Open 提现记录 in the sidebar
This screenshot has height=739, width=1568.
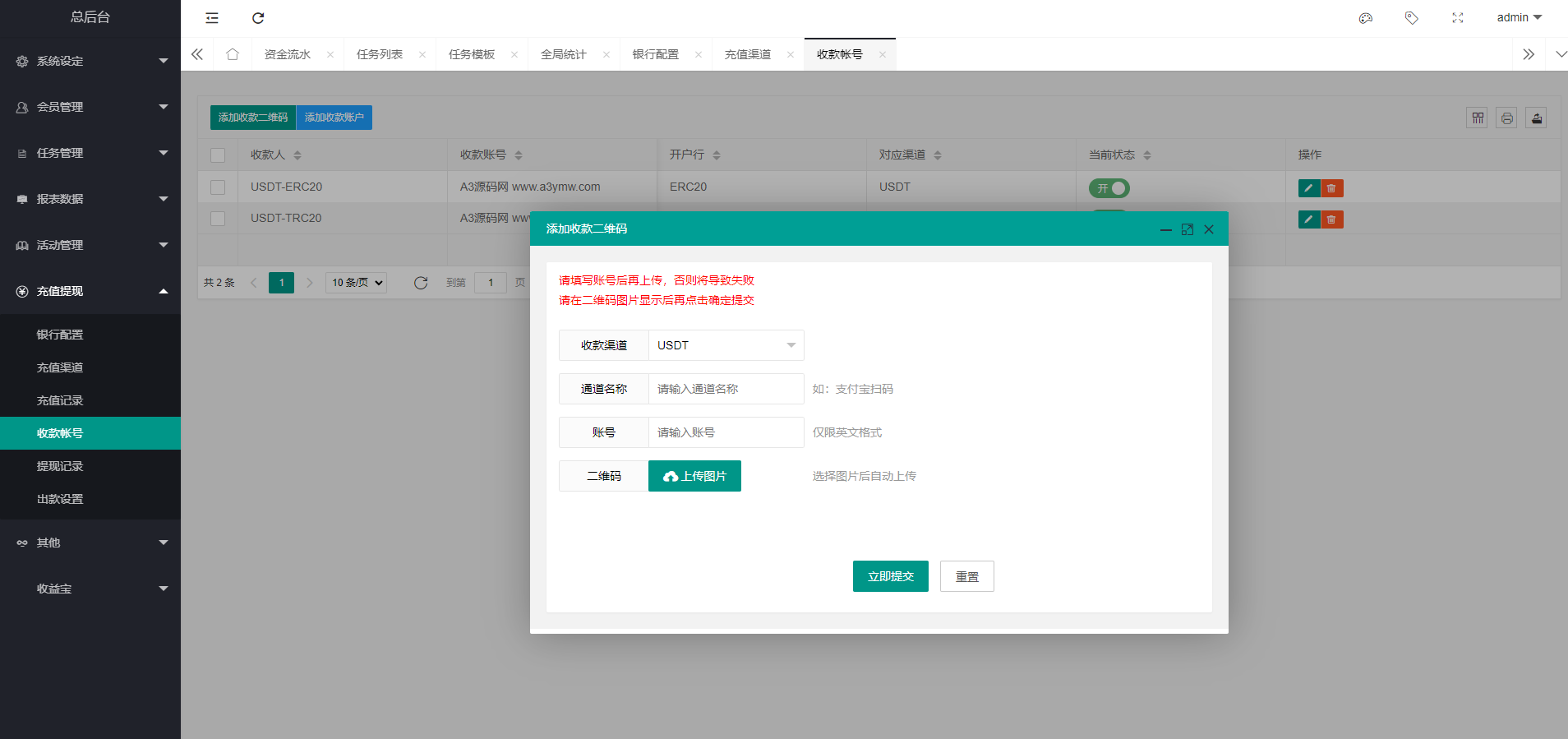pos(90,466)
